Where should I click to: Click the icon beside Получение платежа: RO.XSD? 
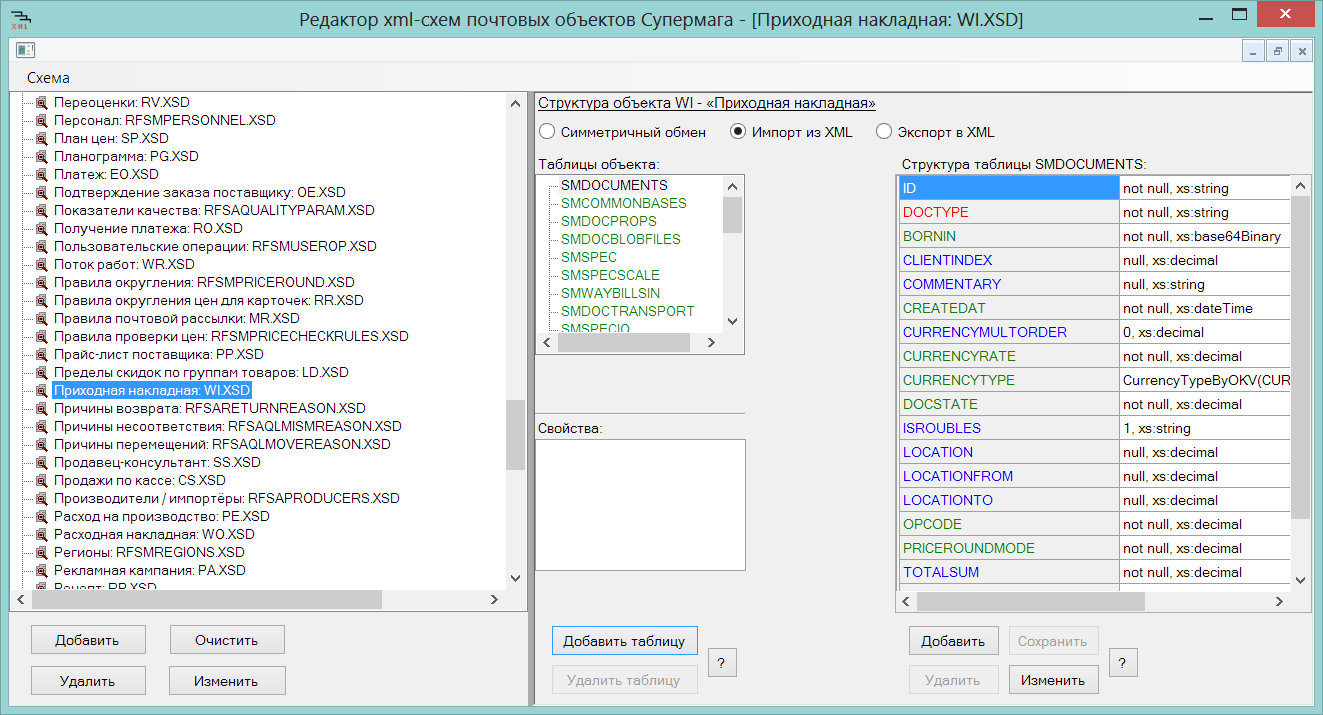[x=42, y=228]
